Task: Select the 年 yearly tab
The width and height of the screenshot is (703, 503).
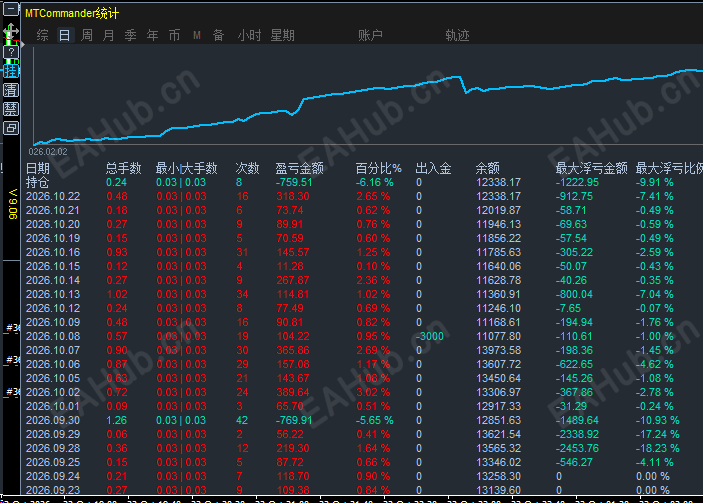Action: (x=152, y=35)
